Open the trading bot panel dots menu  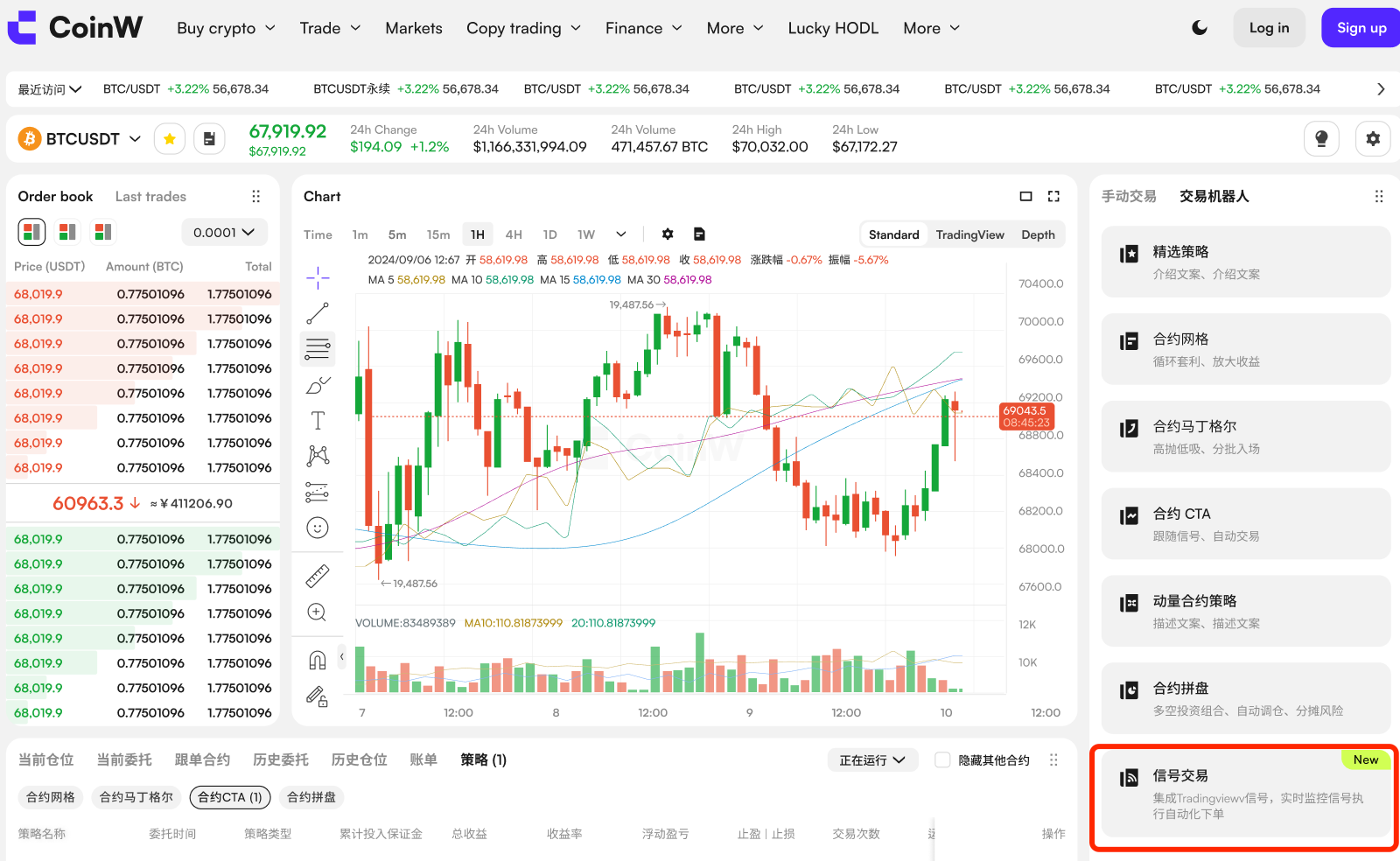tap(1379, 197)
